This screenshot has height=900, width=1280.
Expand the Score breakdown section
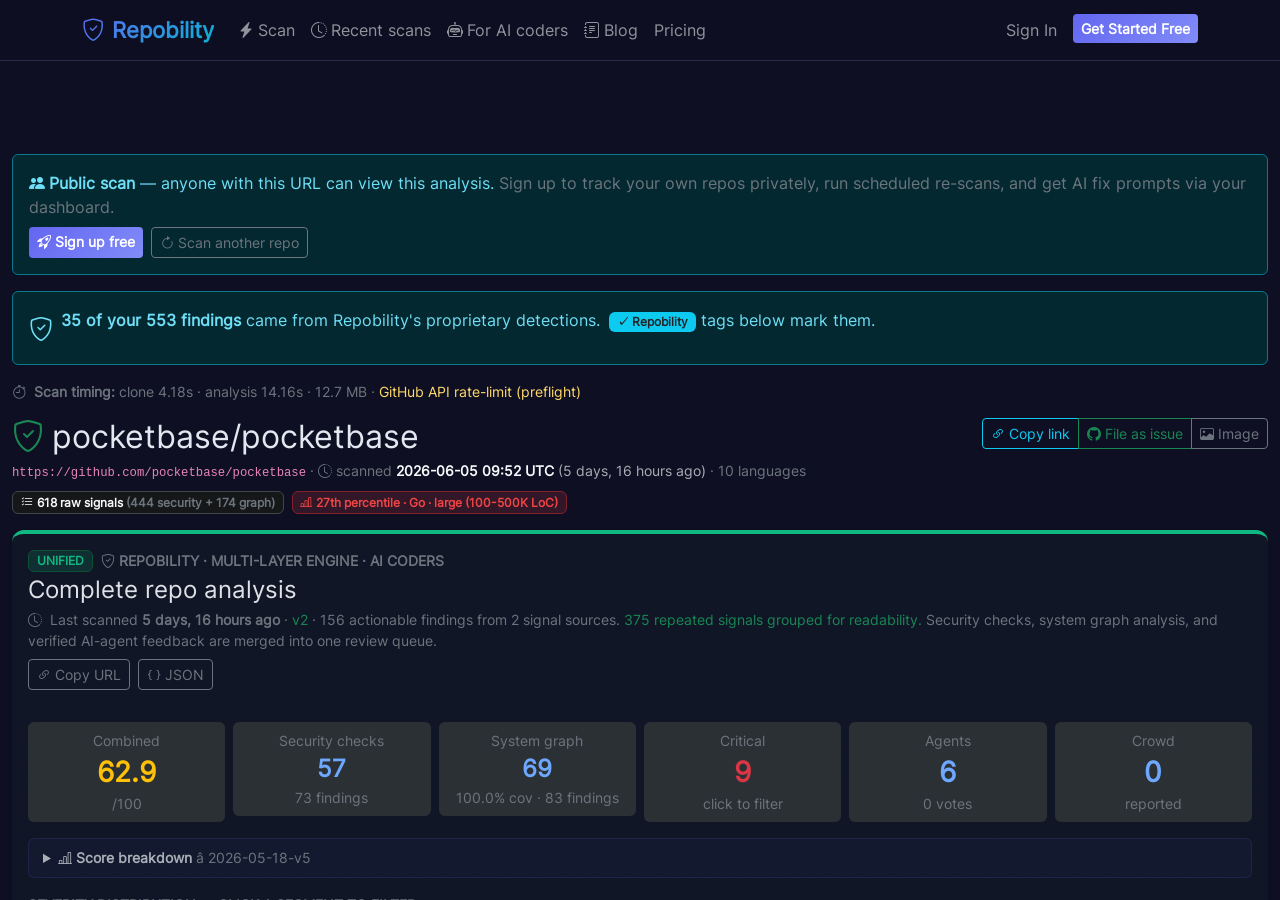(640, 858)
